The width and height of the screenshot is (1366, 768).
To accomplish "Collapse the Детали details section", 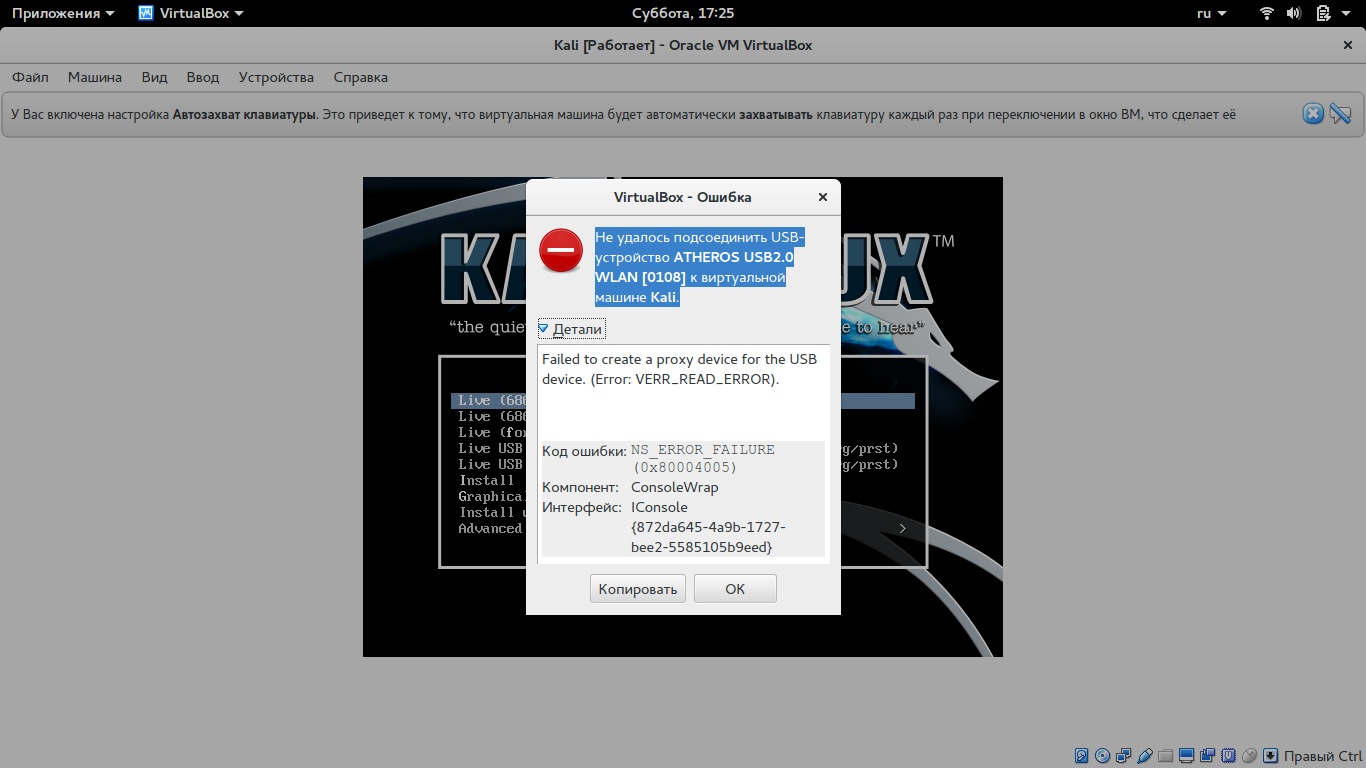I will coord(571,329).
